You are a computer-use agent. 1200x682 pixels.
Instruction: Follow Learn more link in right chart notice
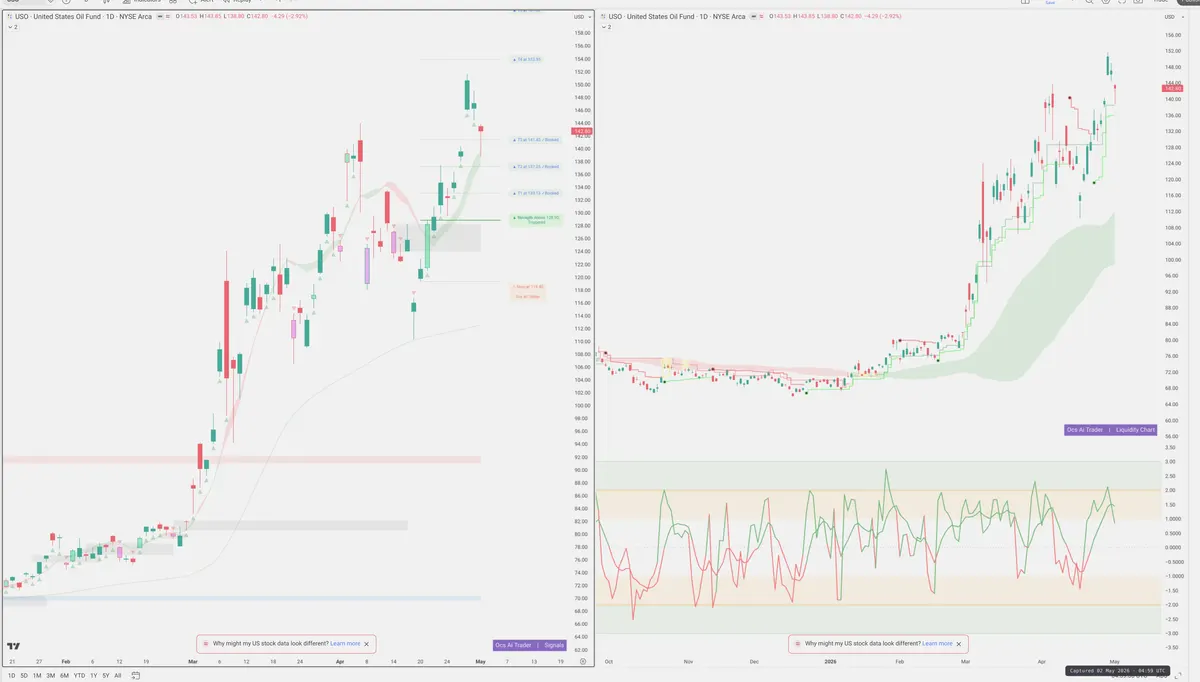pos(937,644)
